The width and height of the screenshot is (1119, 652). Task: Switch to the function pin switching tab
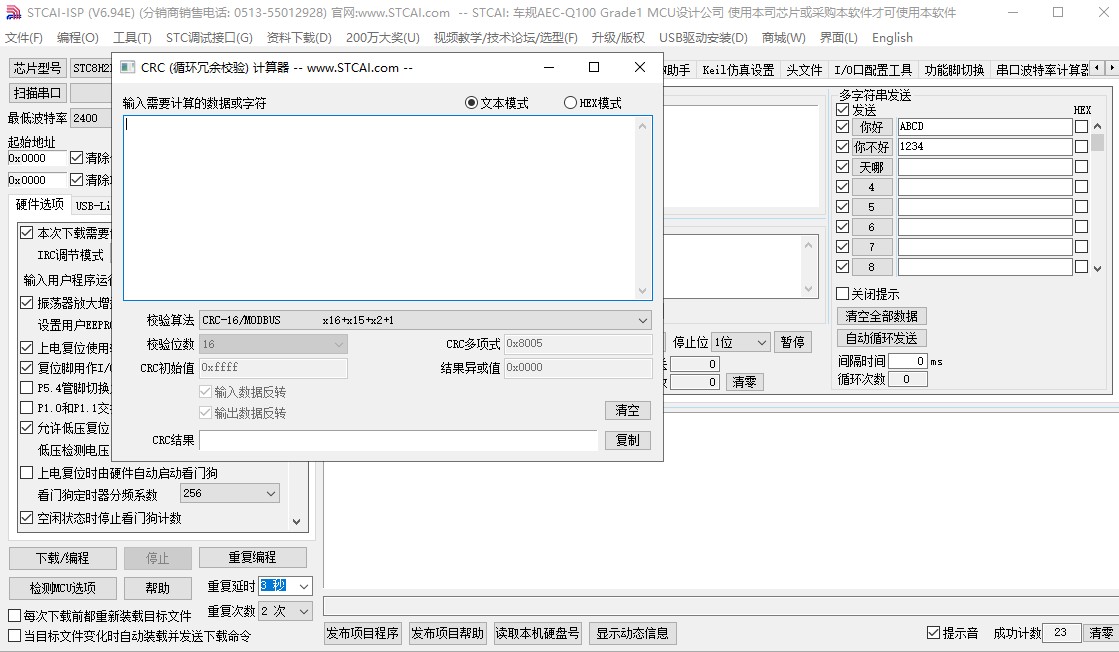pos(954,70)
